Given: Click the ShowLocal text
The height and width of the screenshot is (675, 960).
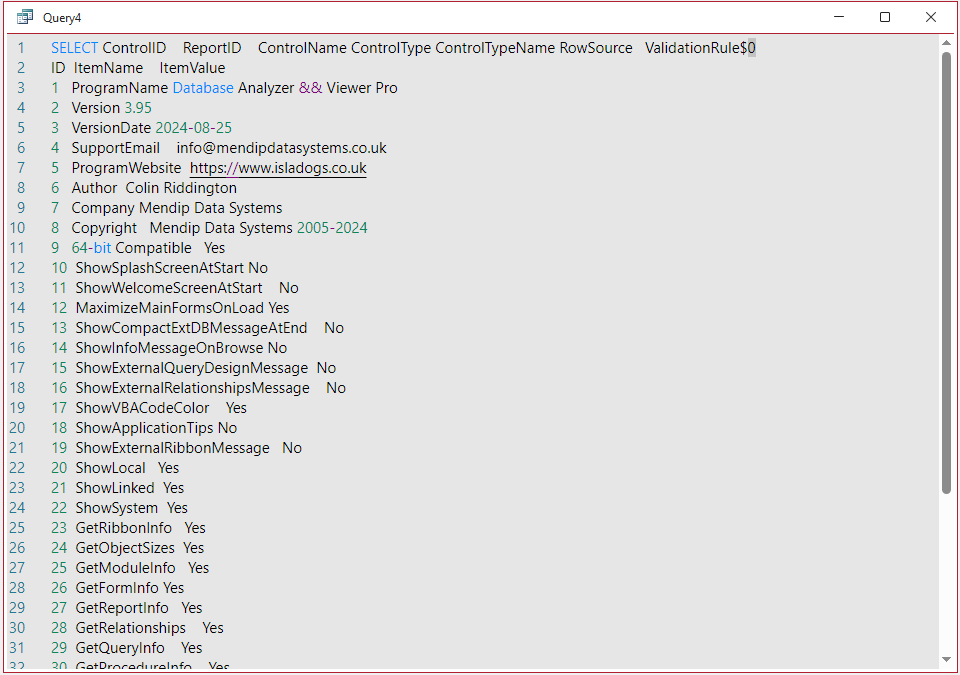Looking at the screenshot, I should tap(110, 468).
